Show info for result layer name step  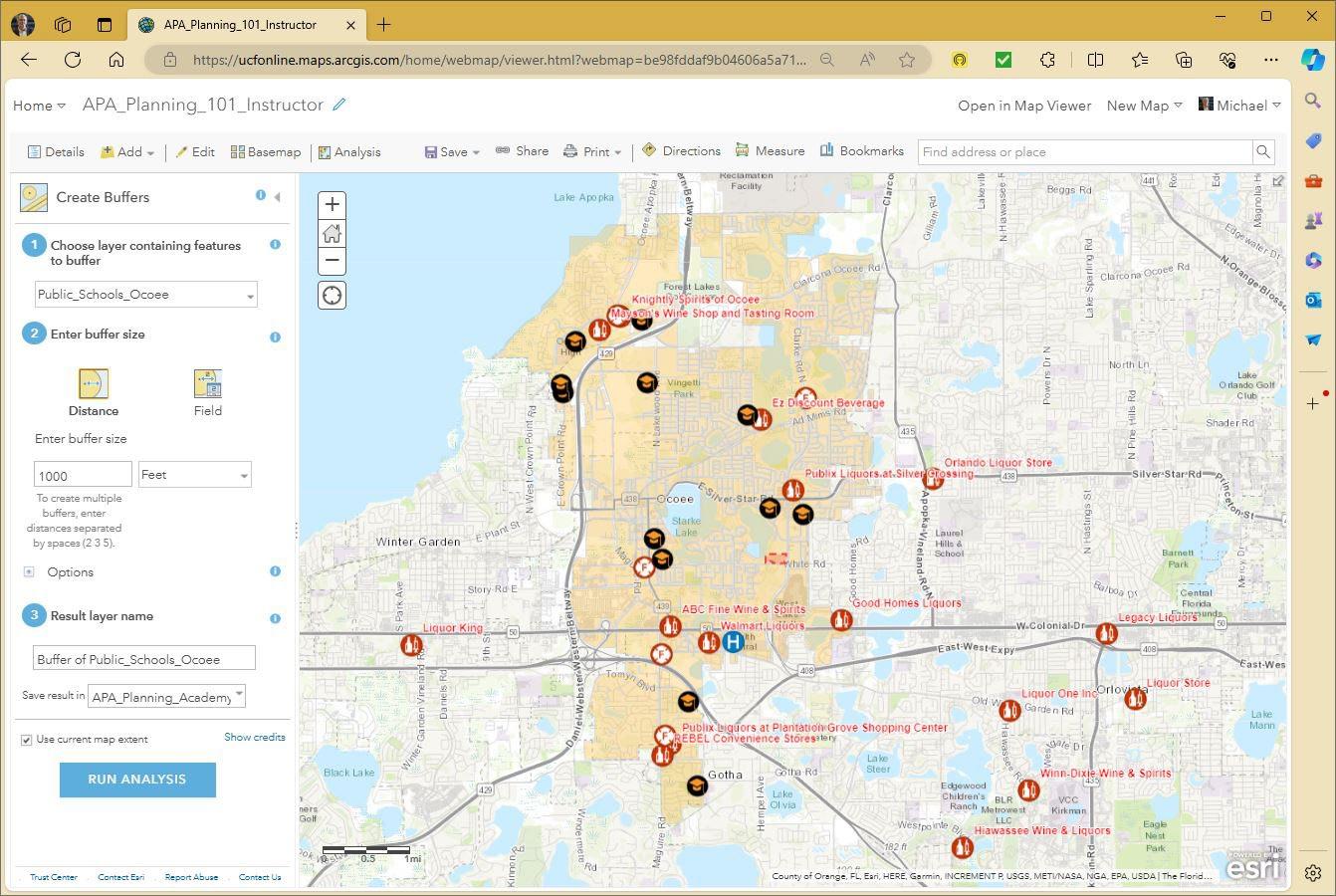click(275, 618)
